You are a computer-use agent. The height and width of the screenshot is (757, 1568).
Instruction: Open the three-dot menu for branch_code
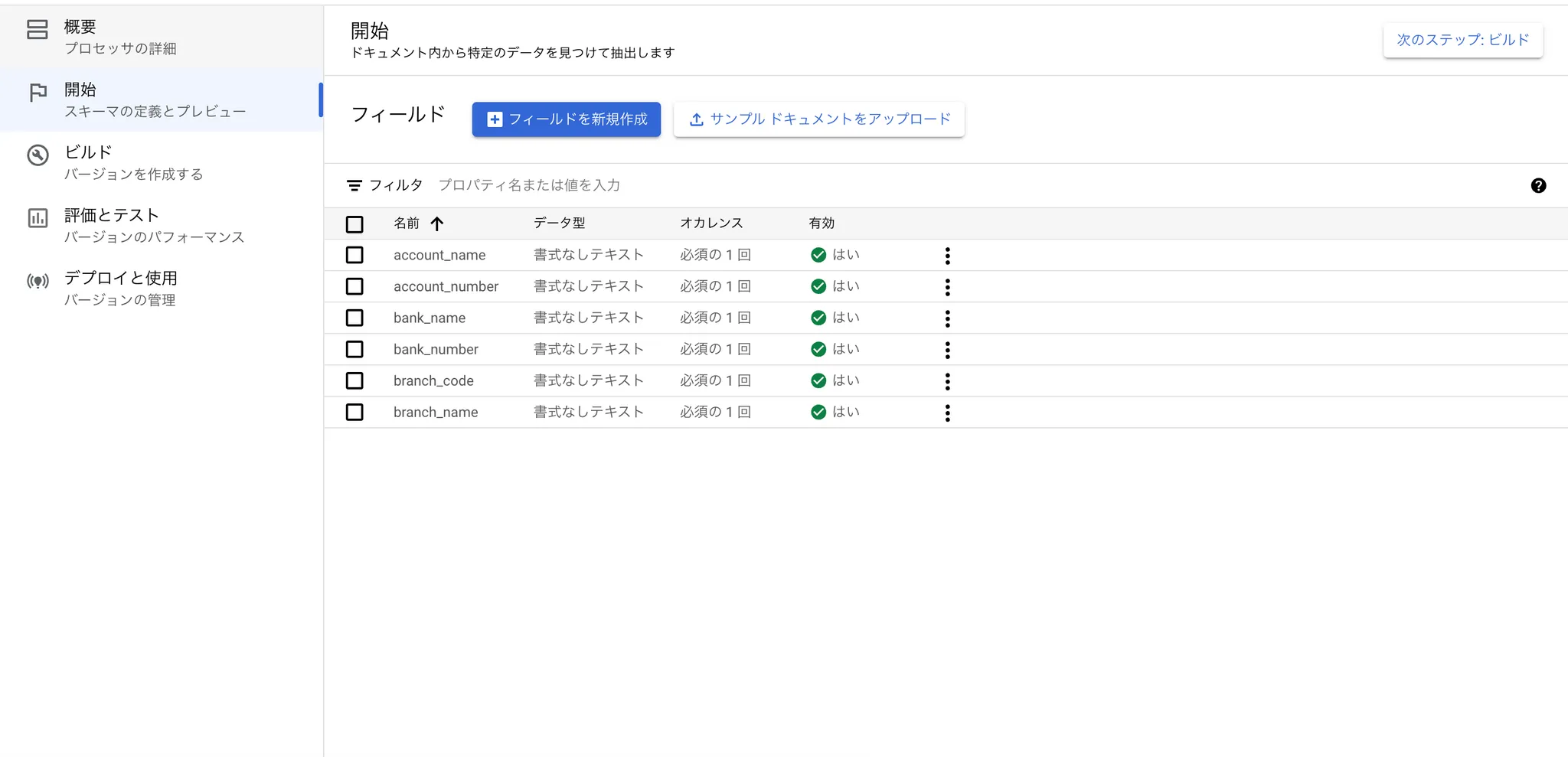point(948,381)
